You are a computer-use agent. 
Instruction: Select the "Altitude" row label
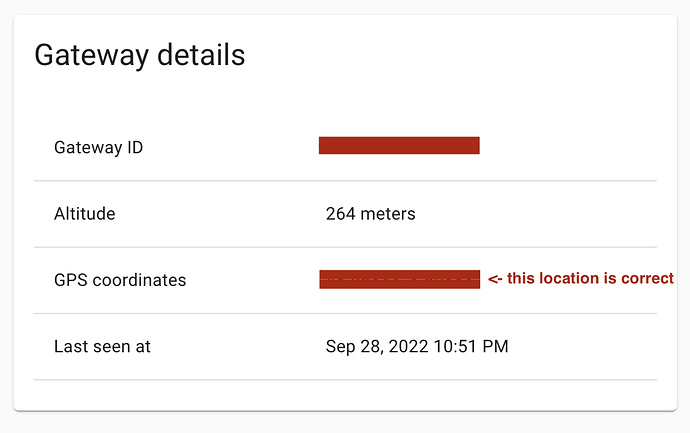[x=84, y=214]
